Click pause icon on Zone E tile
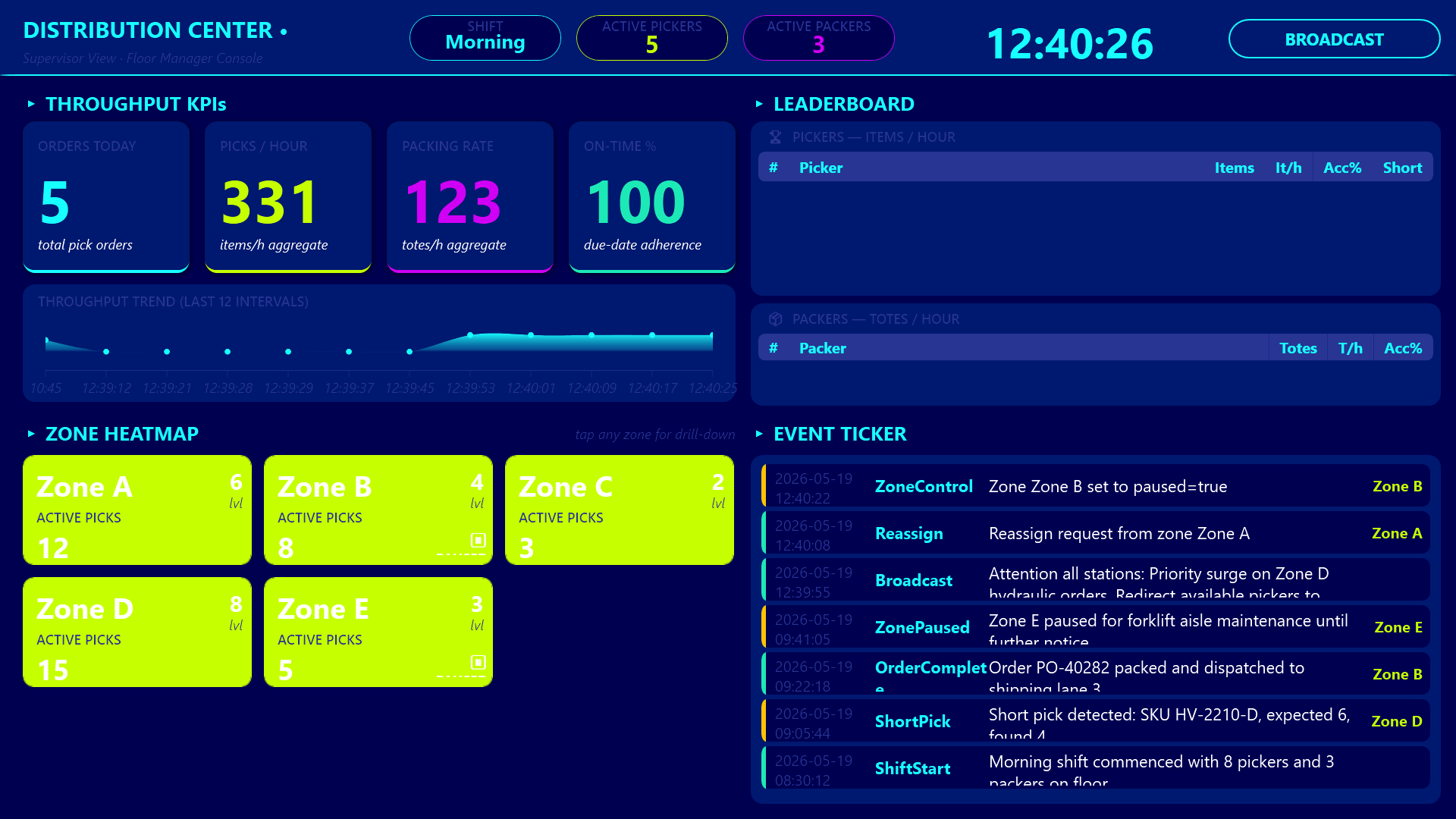1456x819 pixels. pos(478,663)
